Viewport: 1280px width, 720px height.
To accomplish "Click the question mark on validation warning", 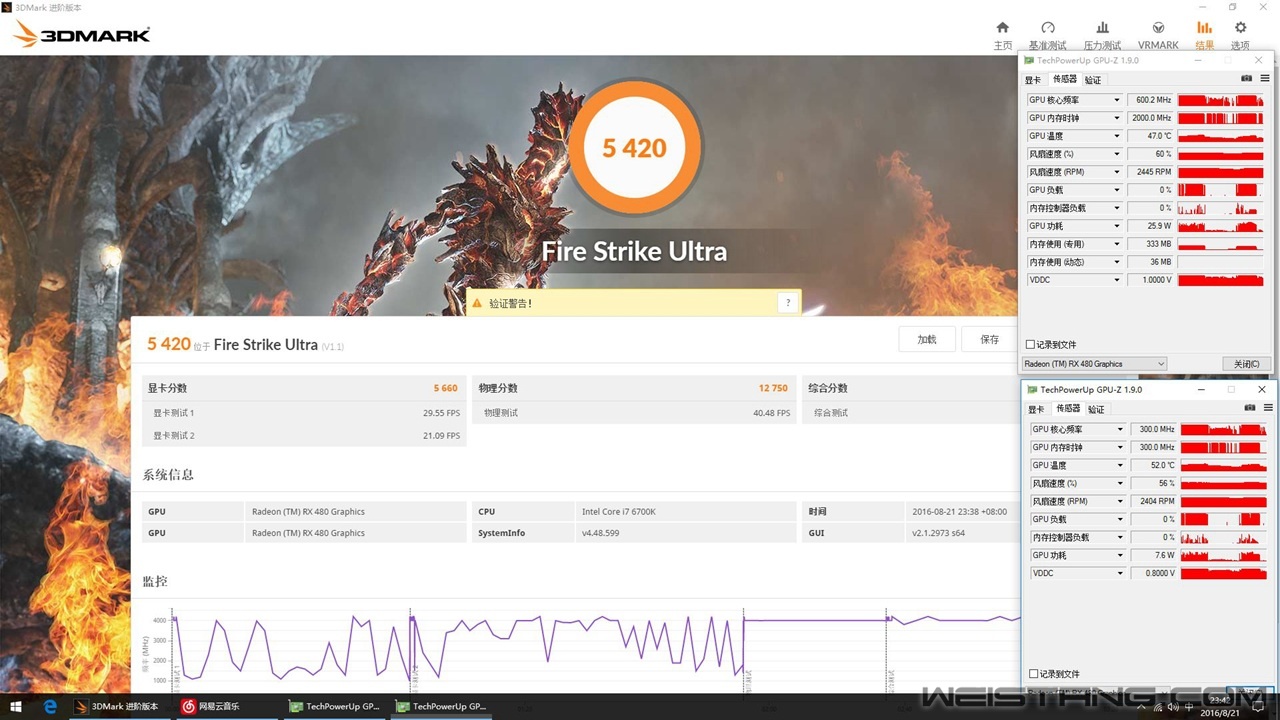I will coord(788,303).
